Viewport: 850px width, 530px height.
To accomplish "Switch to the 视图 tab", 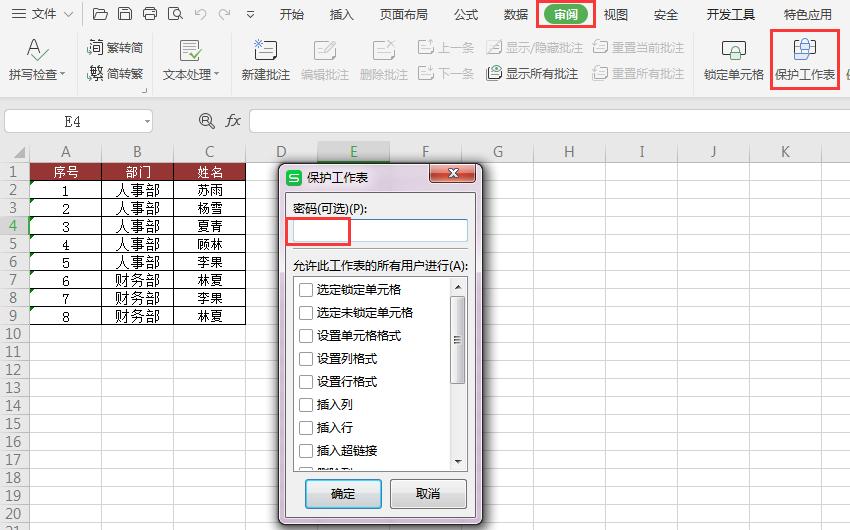I will 616,15.
